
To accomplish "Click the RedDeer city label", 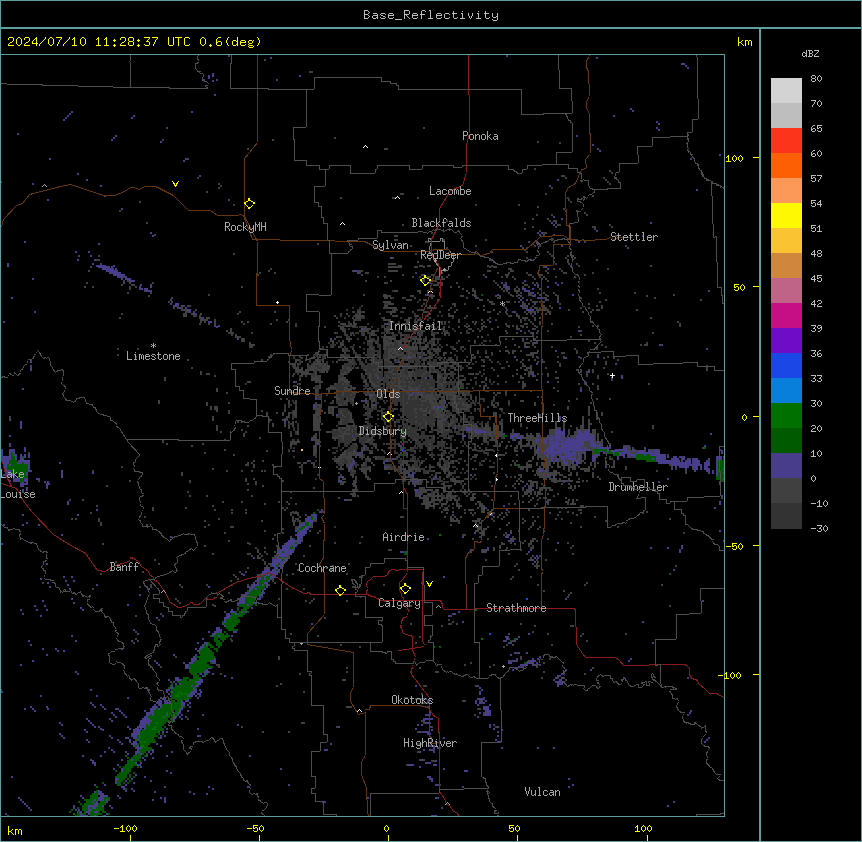I will (x=440, y=255).
